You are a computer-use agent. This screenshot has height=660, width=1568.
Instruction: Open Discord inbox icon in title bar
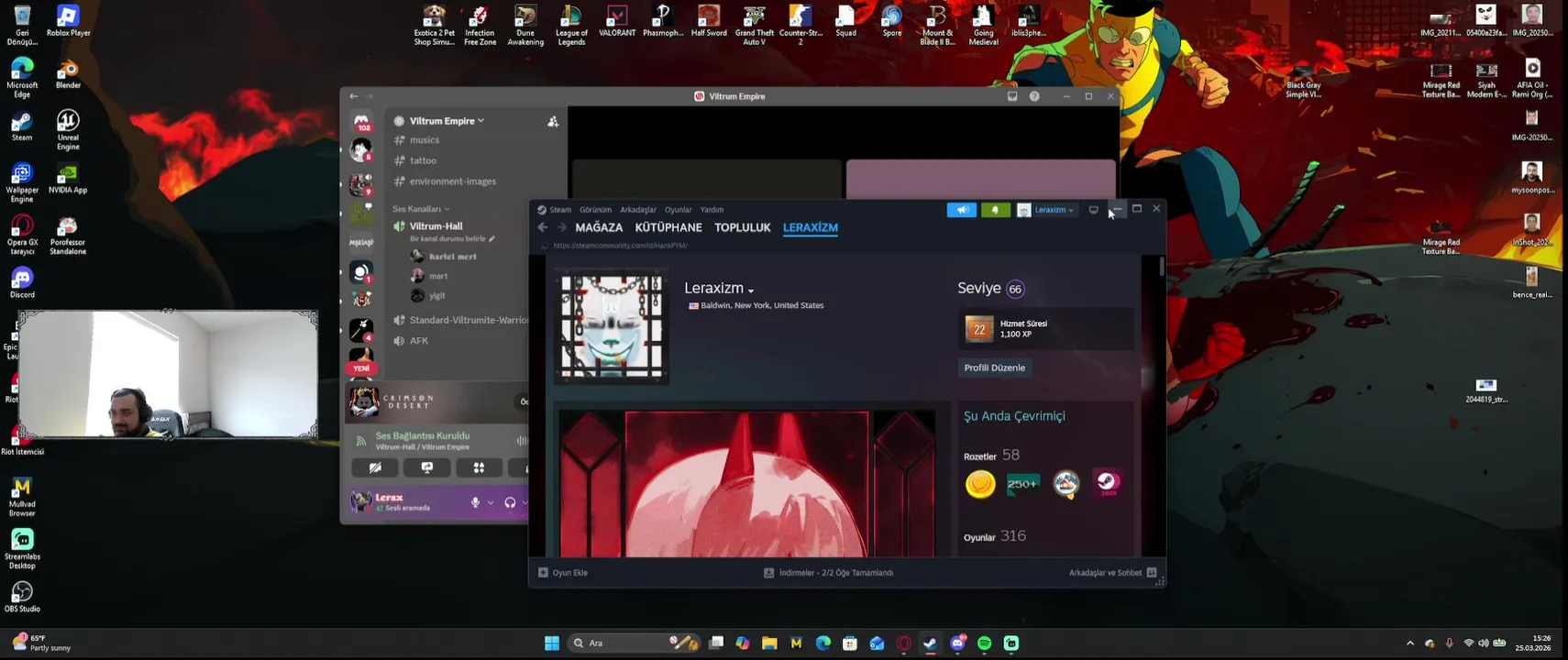click(x=1012, y=96)
